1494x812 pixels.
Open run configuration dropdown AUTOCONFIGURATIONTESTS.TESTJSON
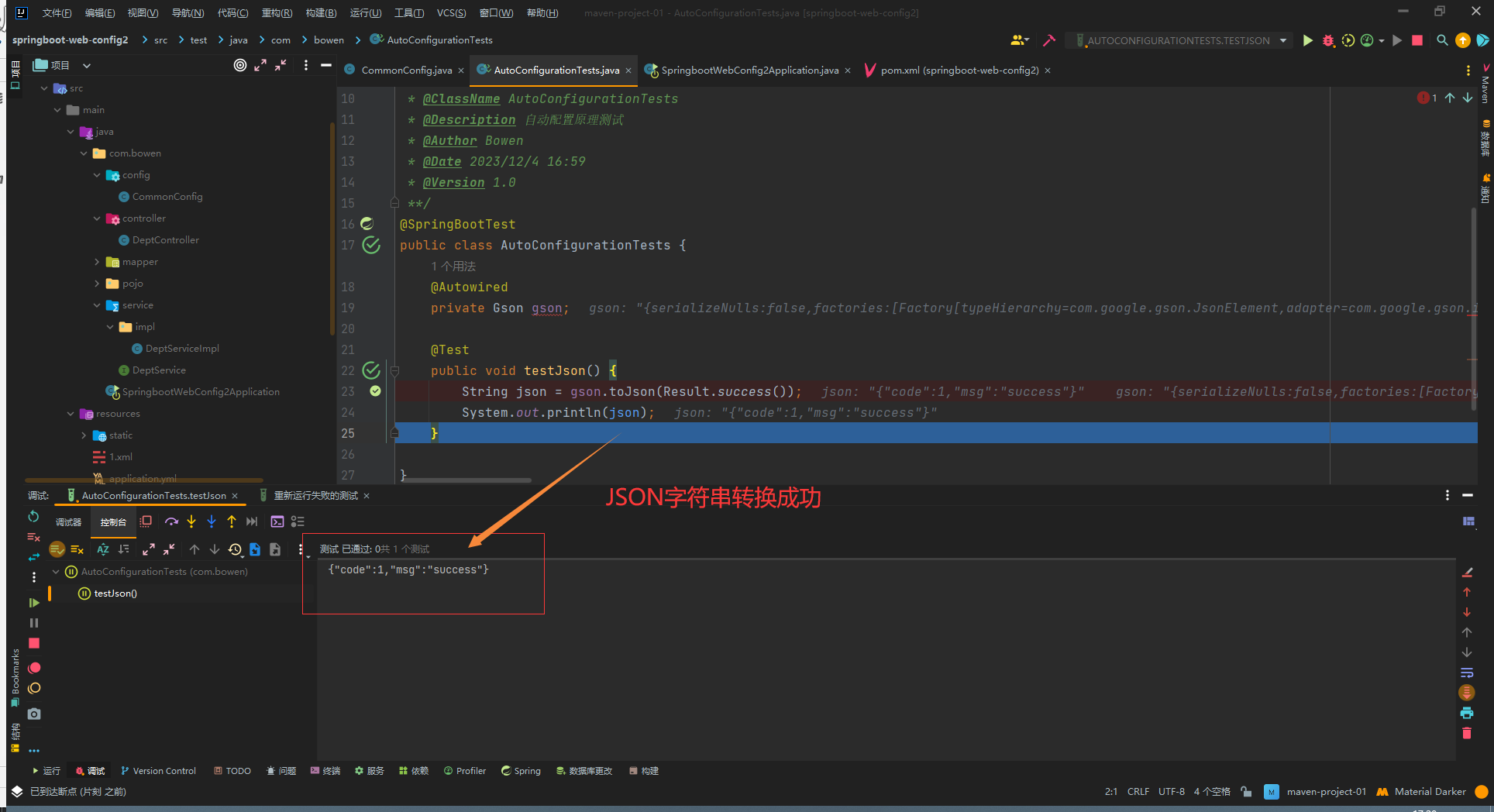(1181, 40)
